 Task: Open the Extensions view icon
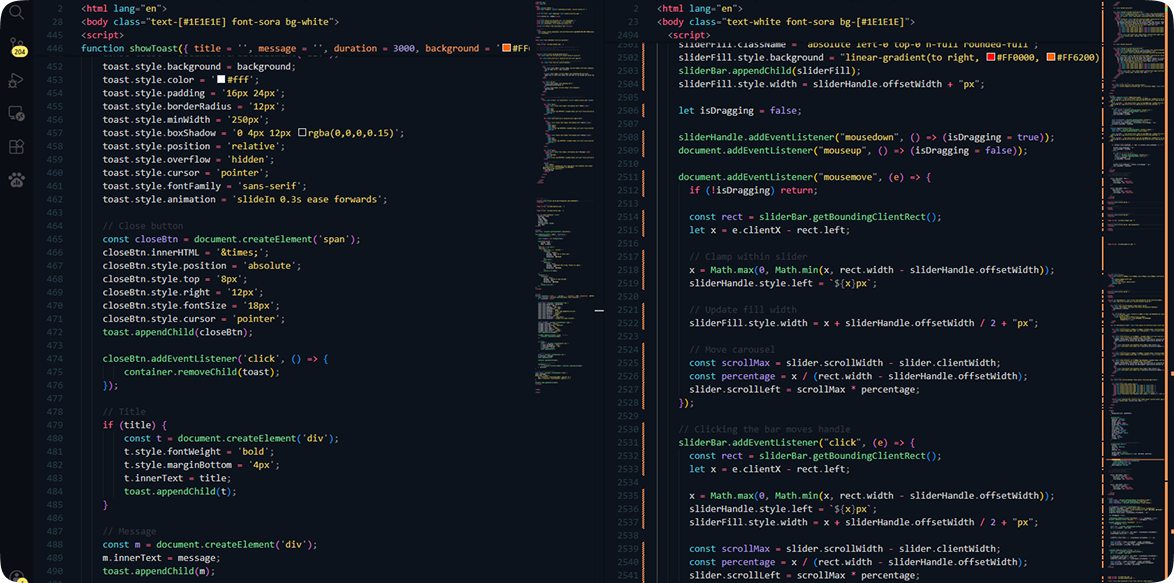click(x=16, y=147)
